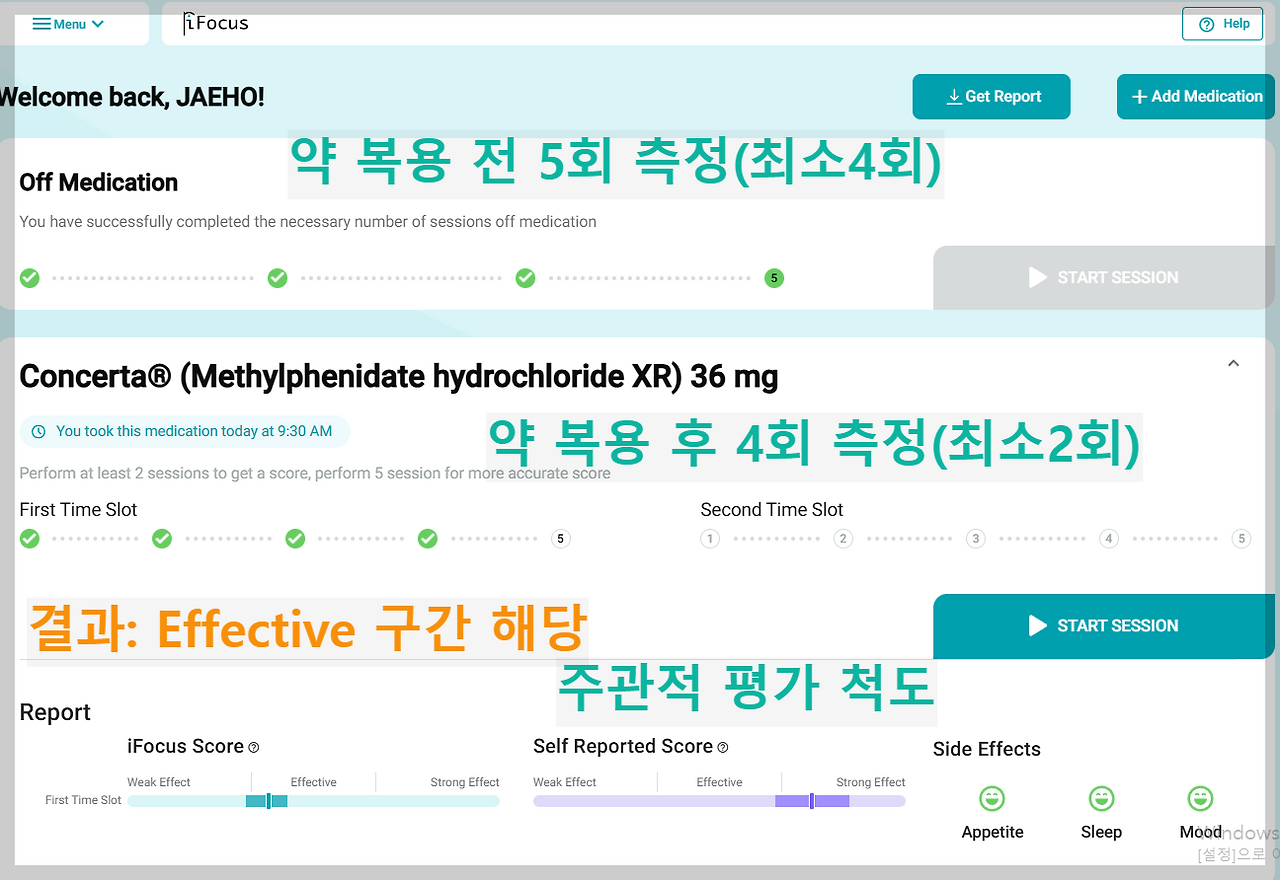Viewport: 1280px width, 880px height.
Task: Click the Mood smiley face icon
Action: 1200,799
